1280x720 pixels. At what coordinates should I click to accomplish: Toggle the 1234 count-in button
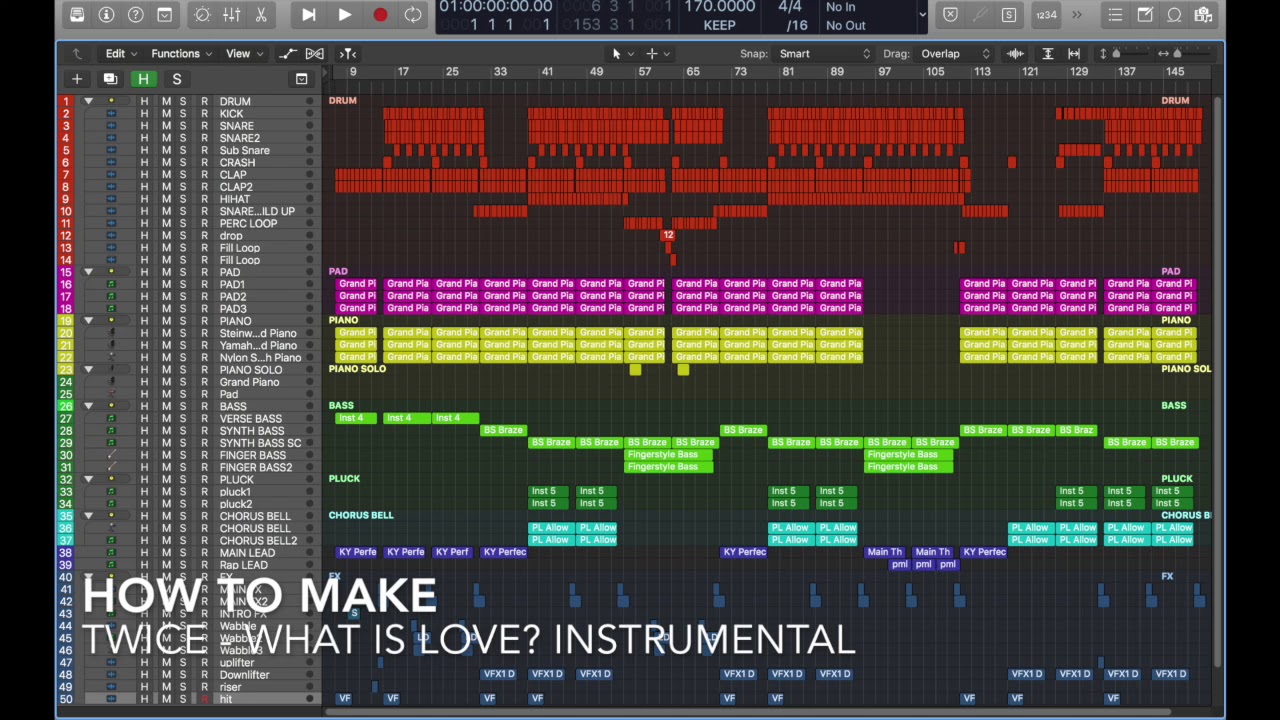[x=1046, y=15]
